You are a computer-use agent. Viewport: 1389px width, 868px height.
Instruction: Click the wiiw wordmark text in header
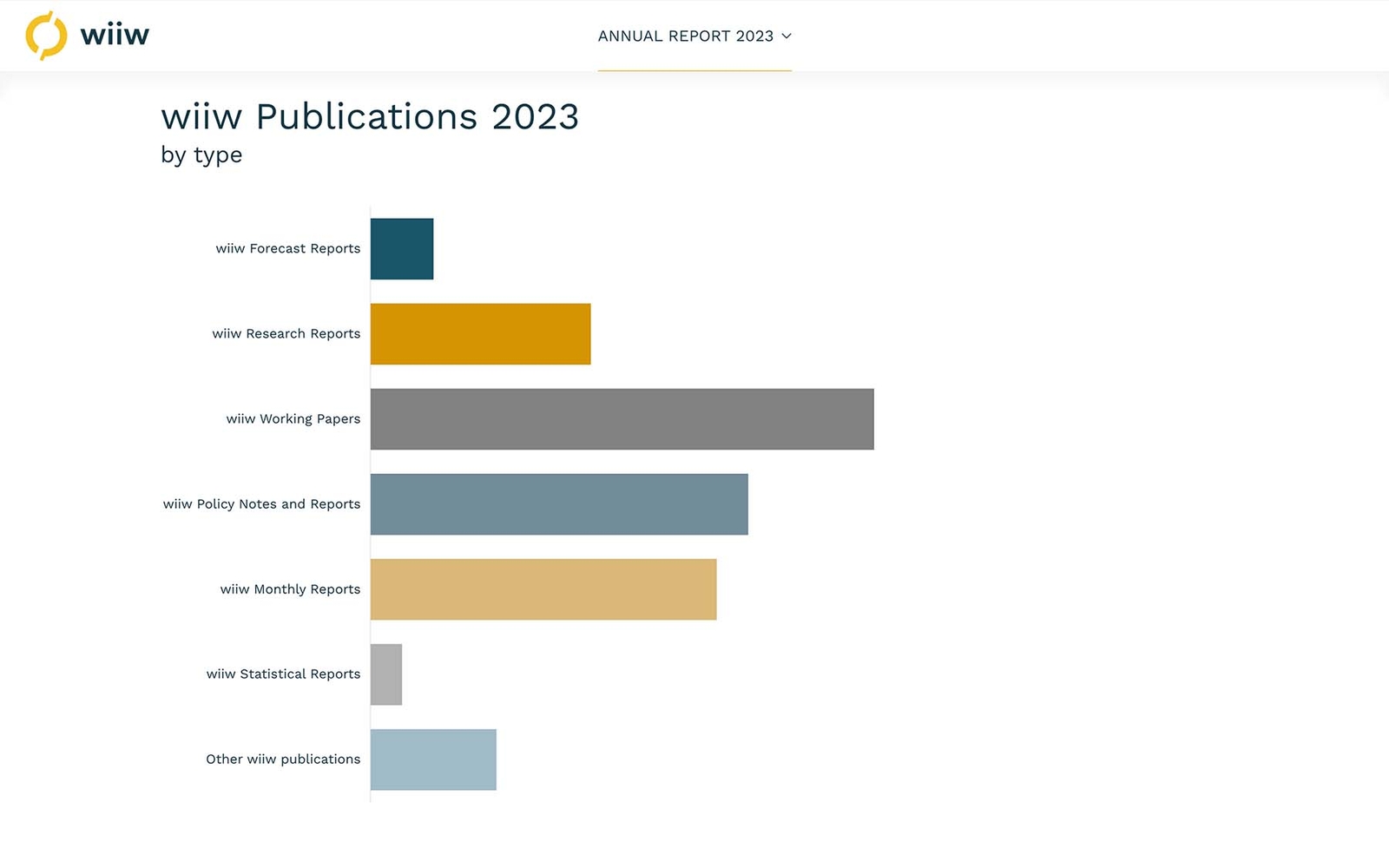coord(115,36)
